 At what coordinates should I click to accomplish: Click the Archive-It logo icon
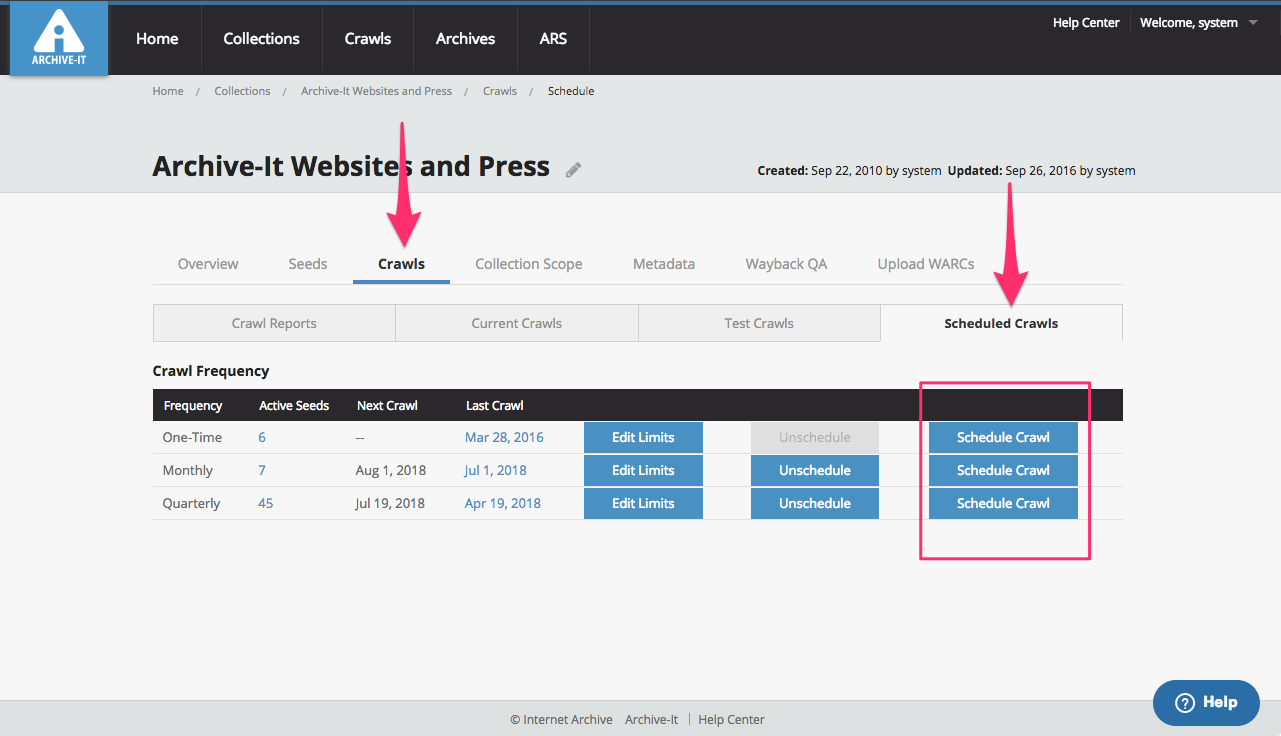59,38
